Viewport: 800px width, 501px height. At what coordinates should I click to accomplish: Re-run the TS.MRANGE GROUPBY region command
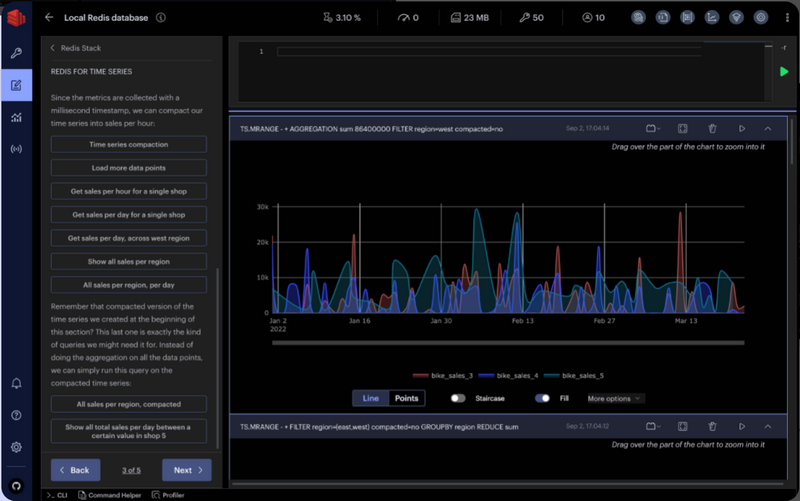click(x=742, y=426)
